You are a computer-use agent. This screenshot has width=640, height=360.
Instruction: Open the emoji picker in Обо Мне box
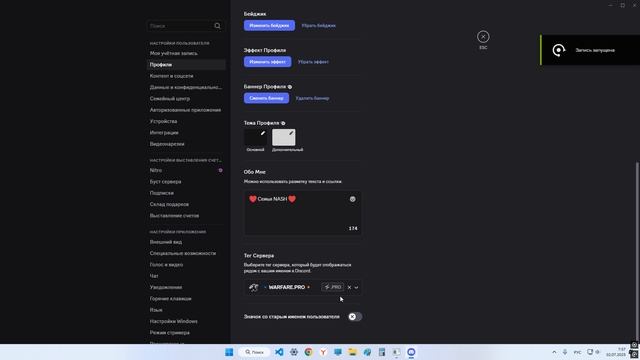click(x=352, y=199)
